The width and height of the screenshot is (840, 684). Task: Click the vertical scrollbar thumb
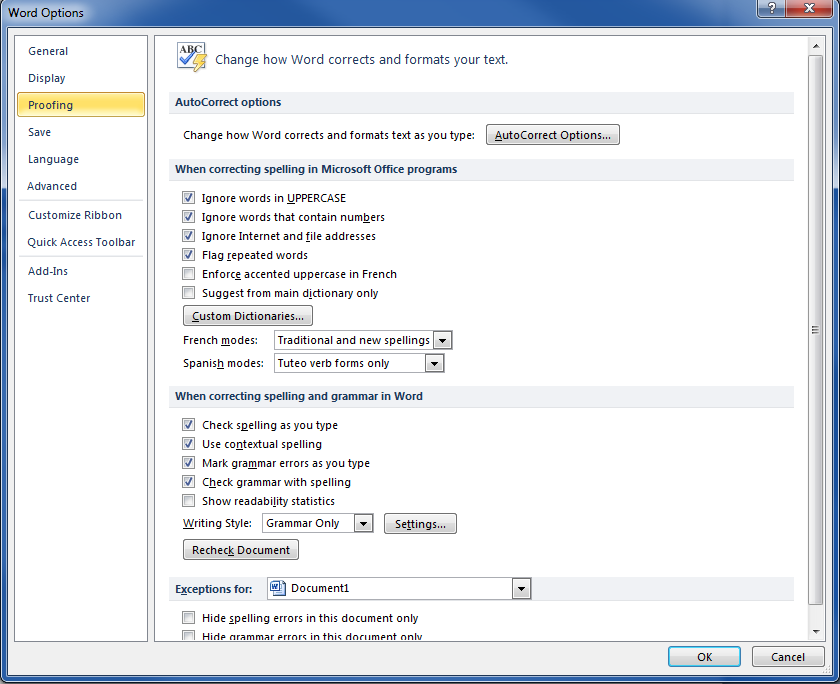[x=815, y=330]
